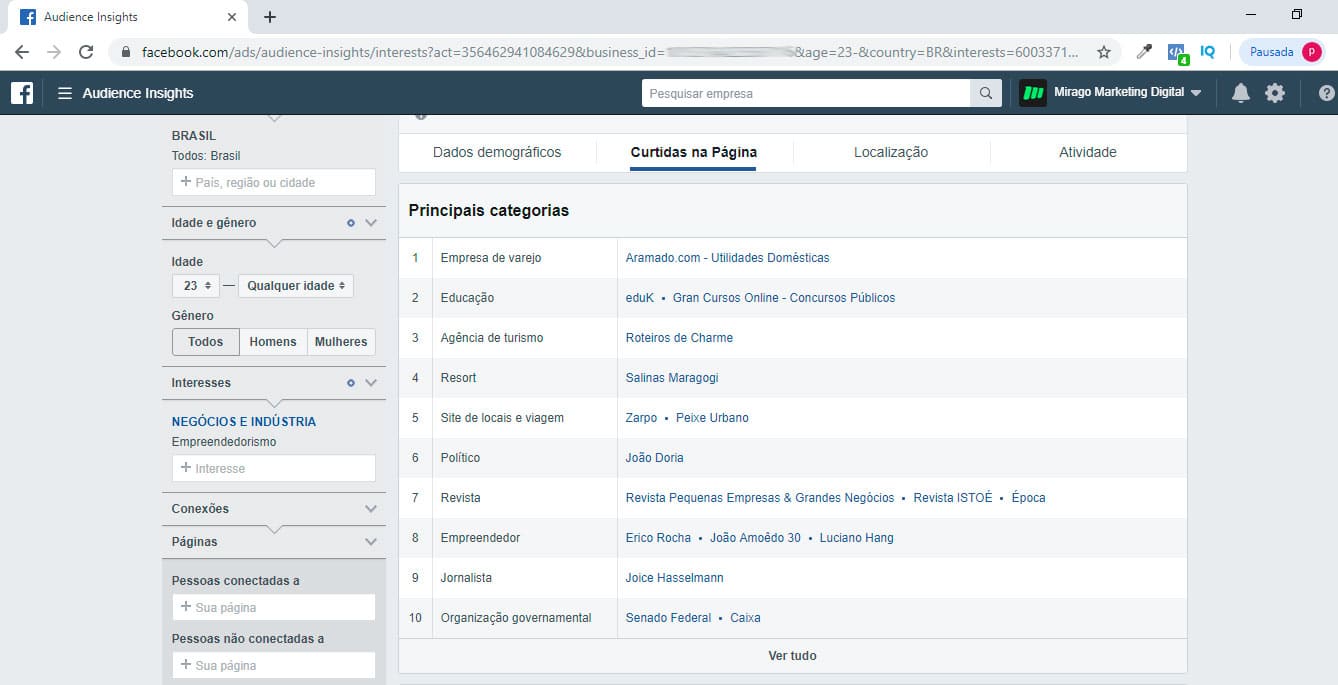Screen dimensions: 1338x685
Task: Click blue dot beside Interesses
Action: click(351, 383)
